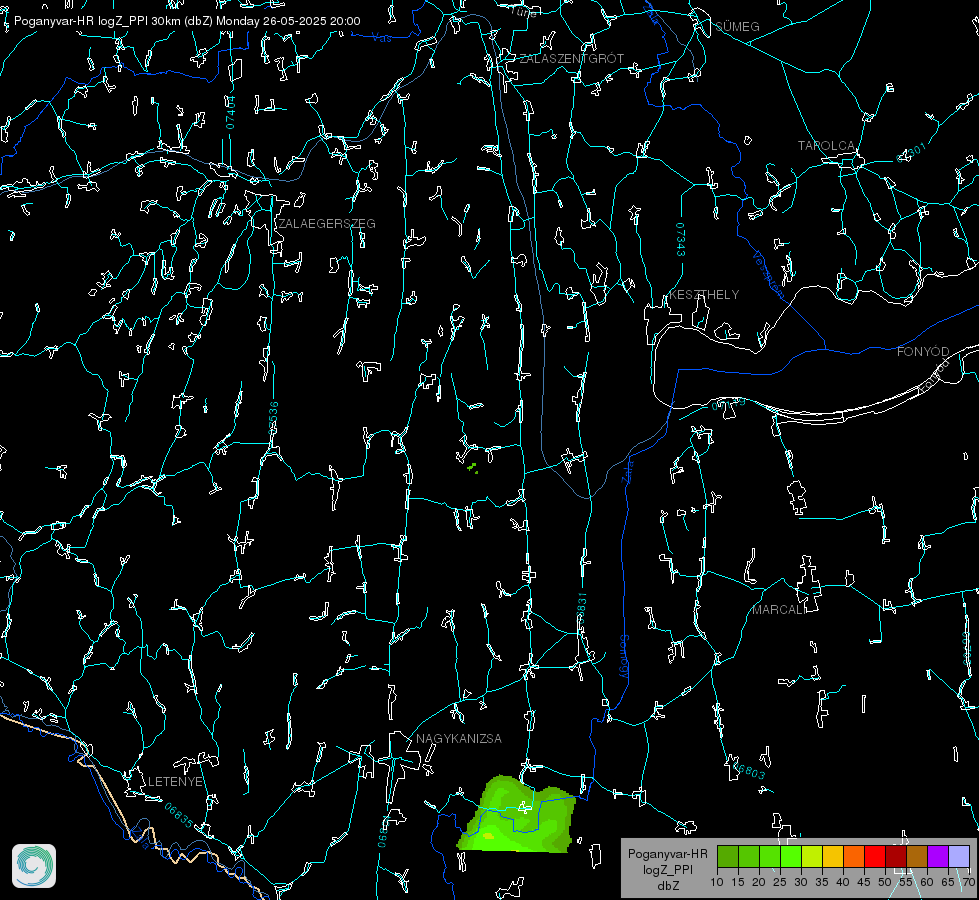Click the swirl logo icon
The height and width of the screenshot is (900, 979).
[x=34, y=866]
